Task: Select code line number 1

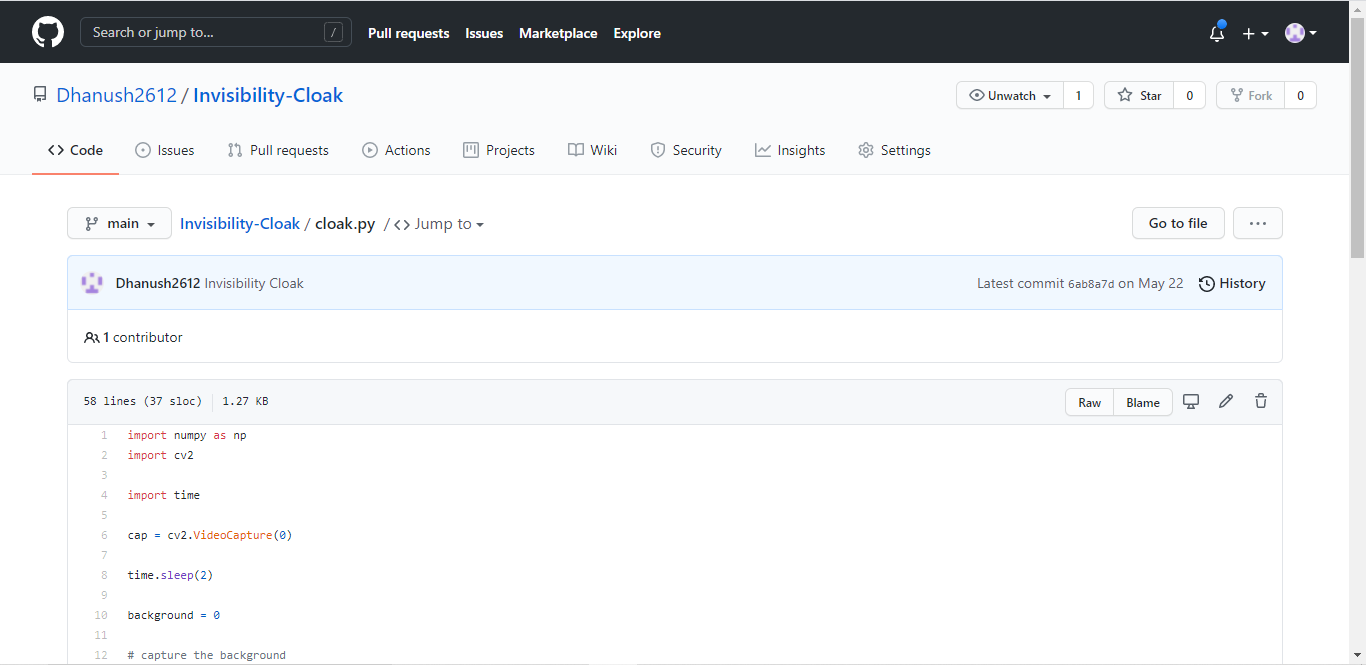Action: point(104,435)
